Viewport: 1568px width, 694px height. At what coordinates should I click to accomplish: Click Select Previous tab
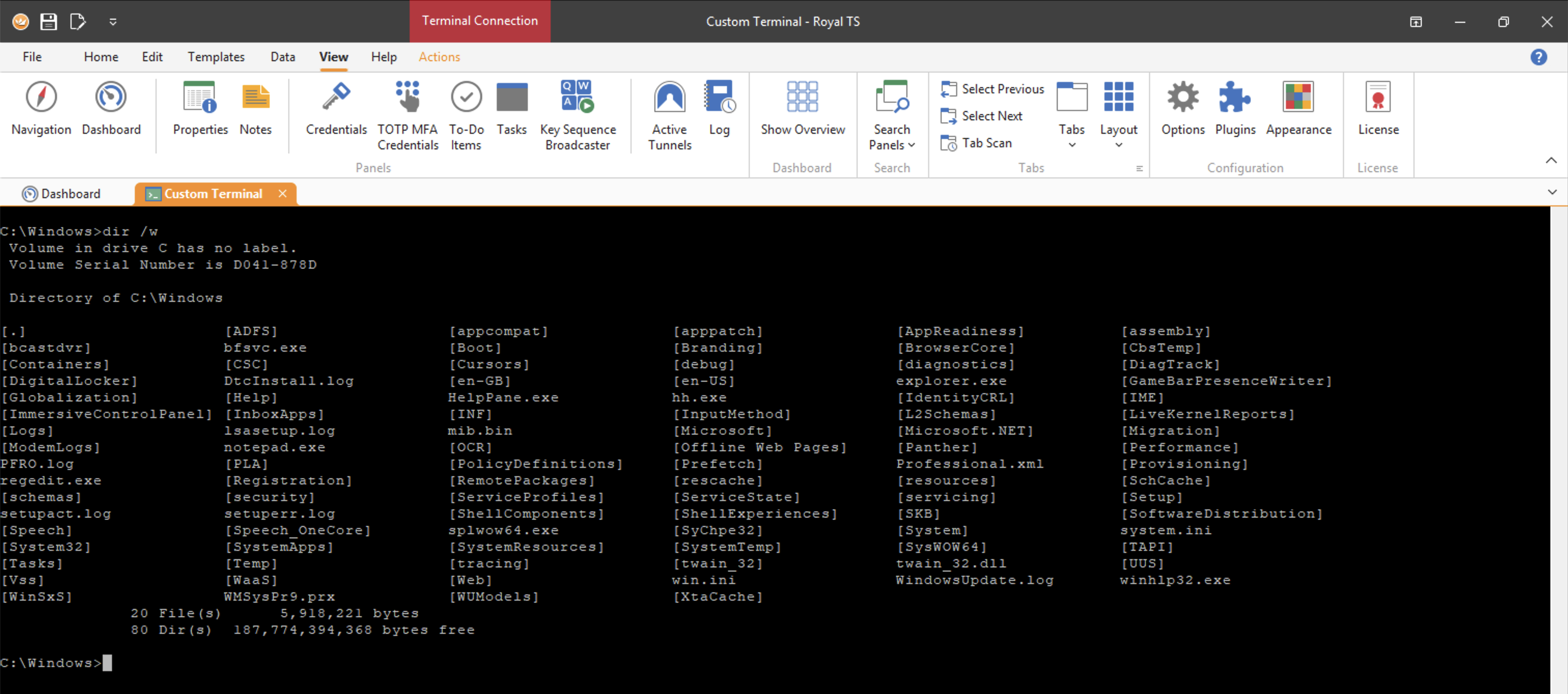pyautogui.click(x=992, y=89)
